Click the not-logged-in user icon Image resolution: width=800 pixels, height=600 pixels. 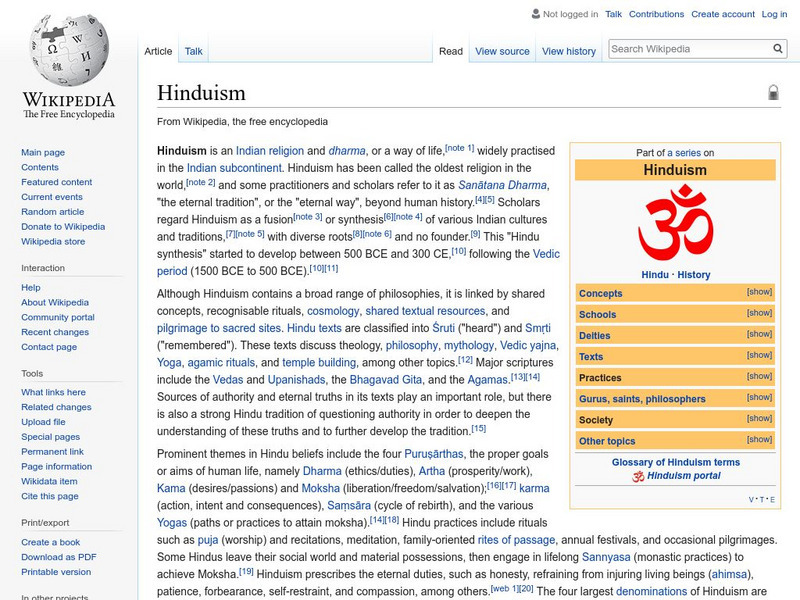click(536, 14)
